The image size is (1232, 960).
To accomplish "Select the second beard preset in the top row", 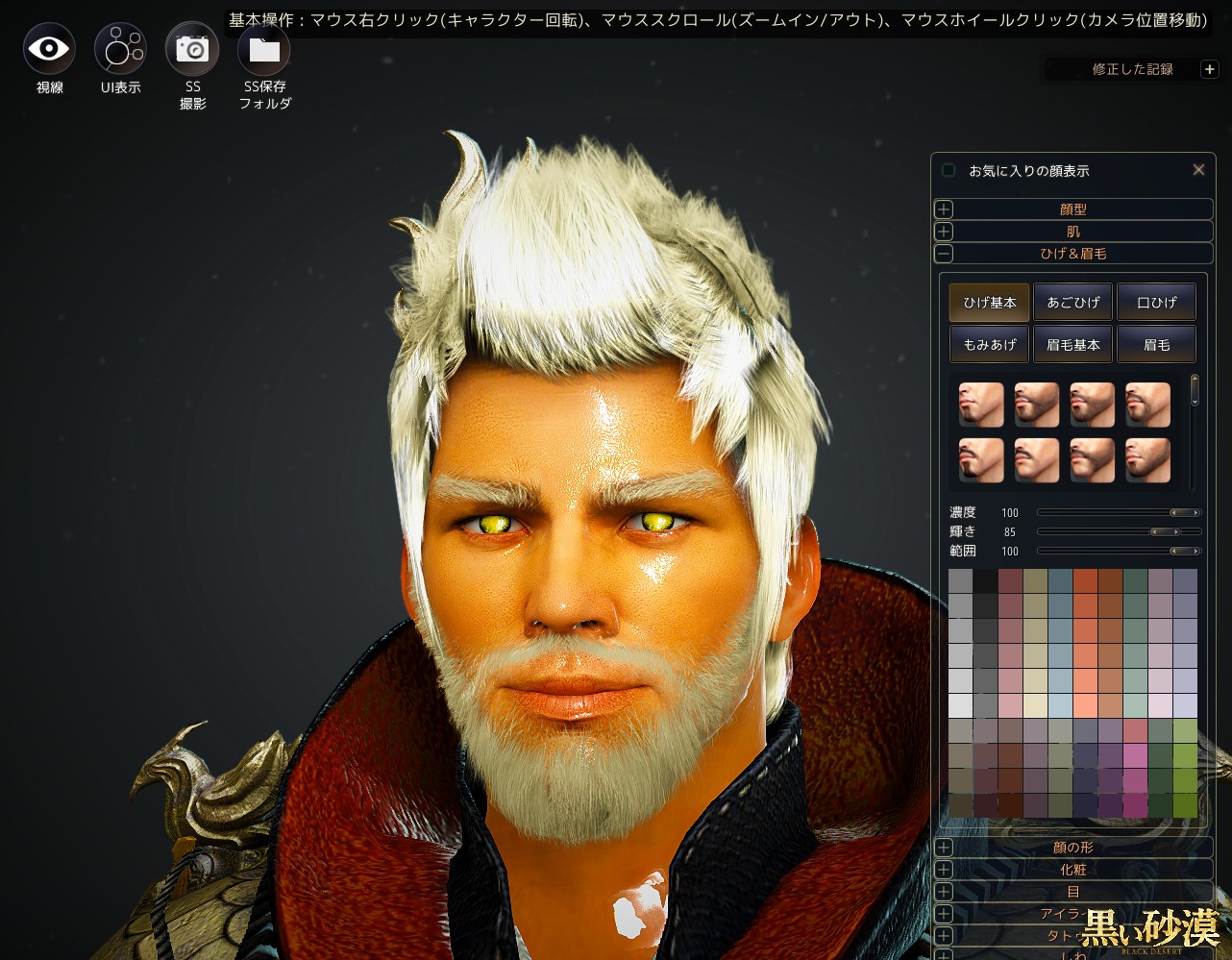I will tap(1037, 405).
